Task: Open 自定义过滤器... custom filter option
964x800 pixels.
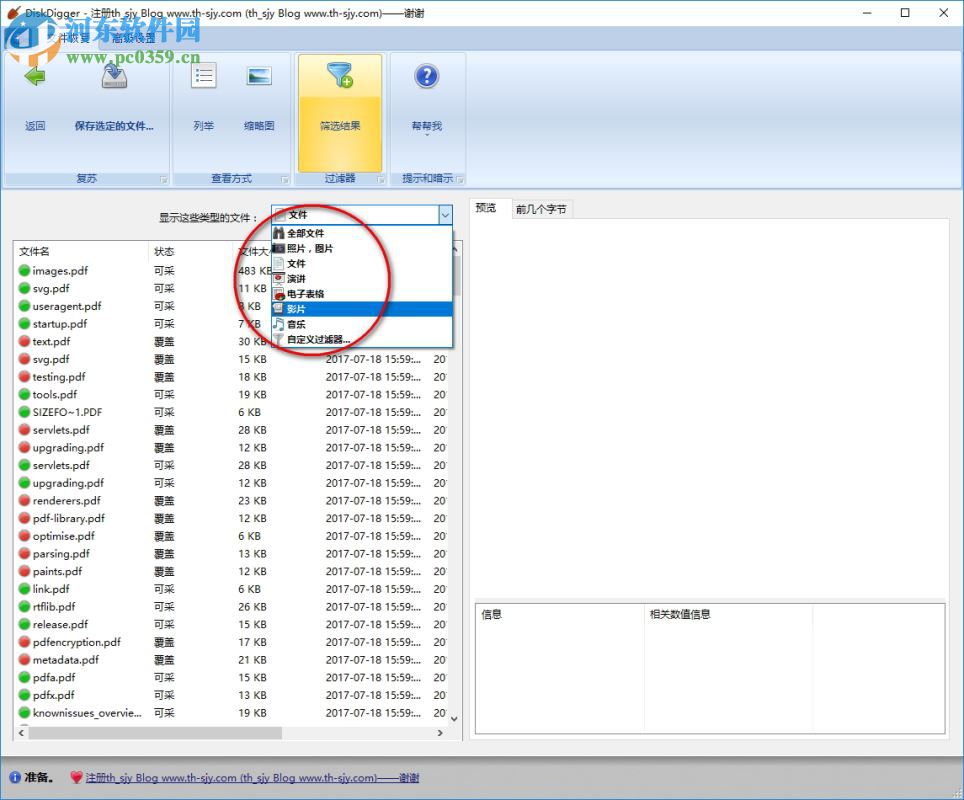Action: (x=362, y=339)
